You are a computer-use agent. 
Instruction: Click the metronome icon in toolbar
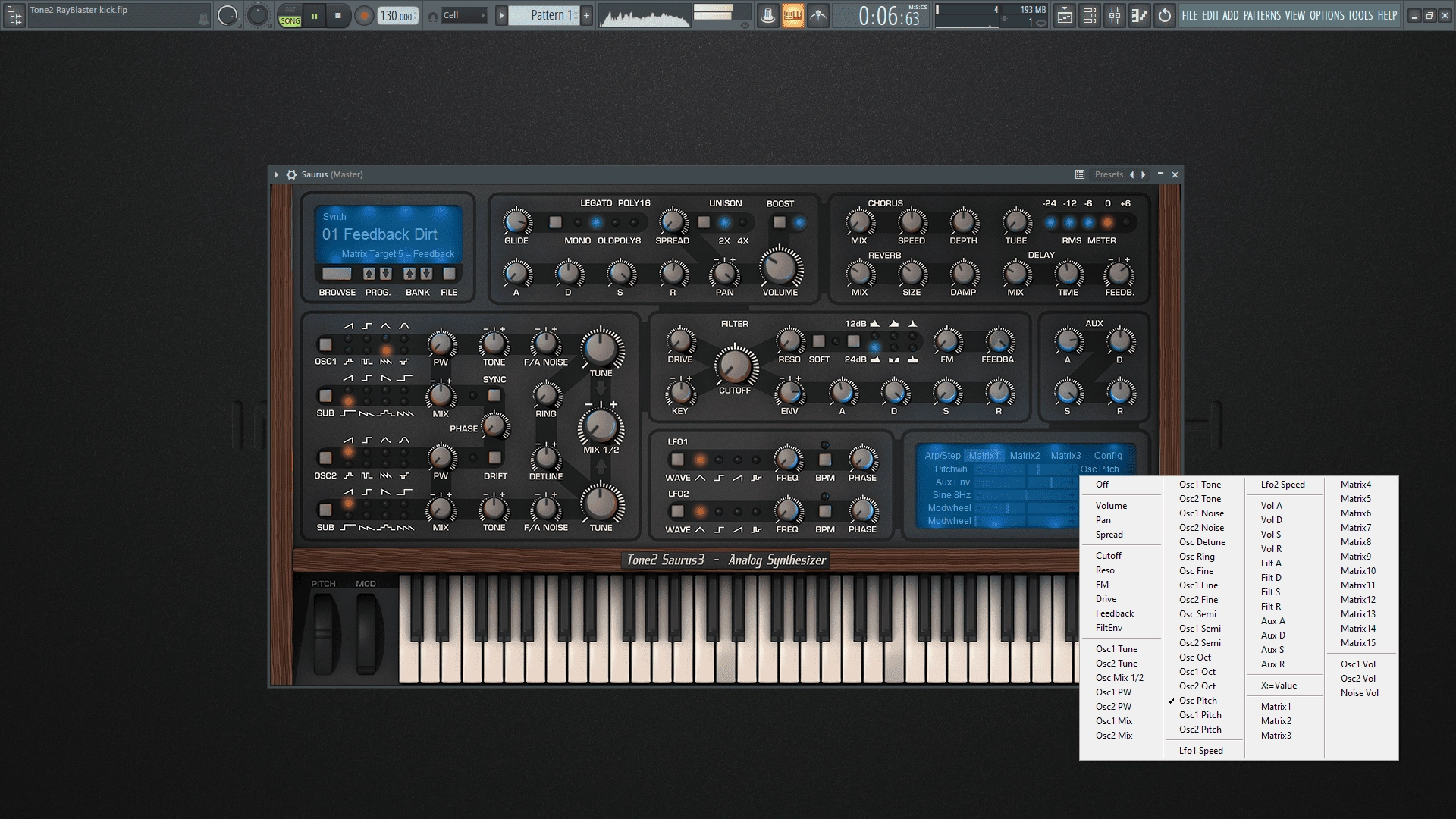coord(767,15)
